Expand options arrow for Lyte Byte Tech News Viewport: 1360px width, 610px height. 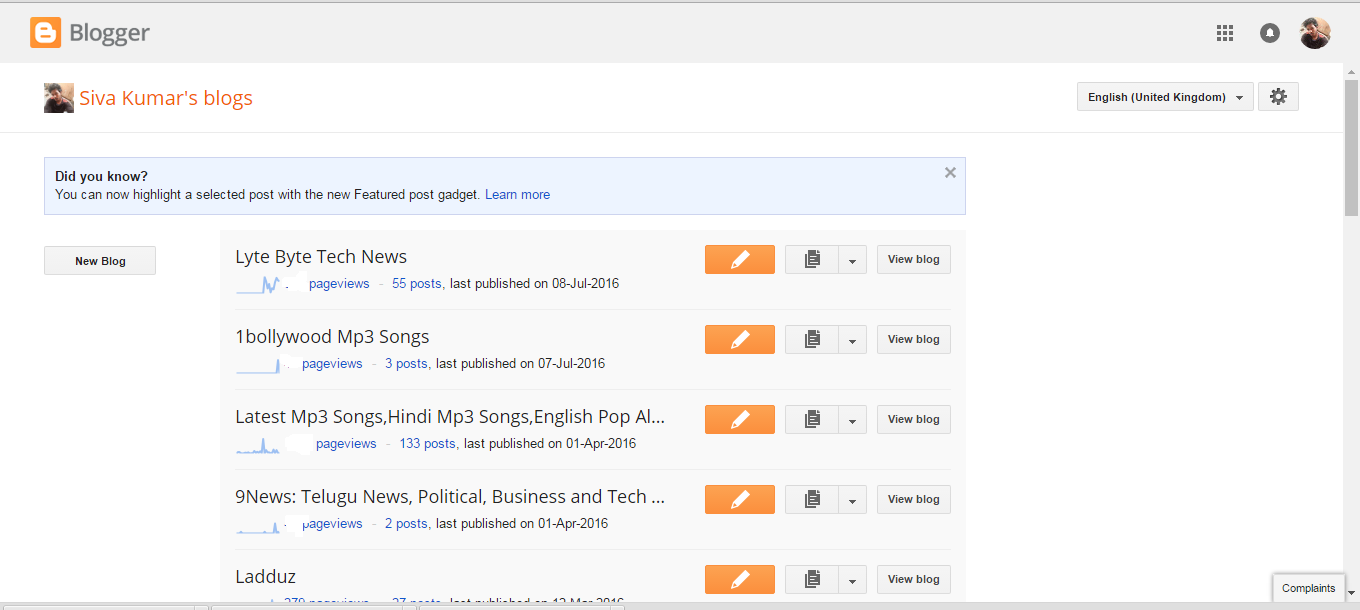(x=852, y=260)
